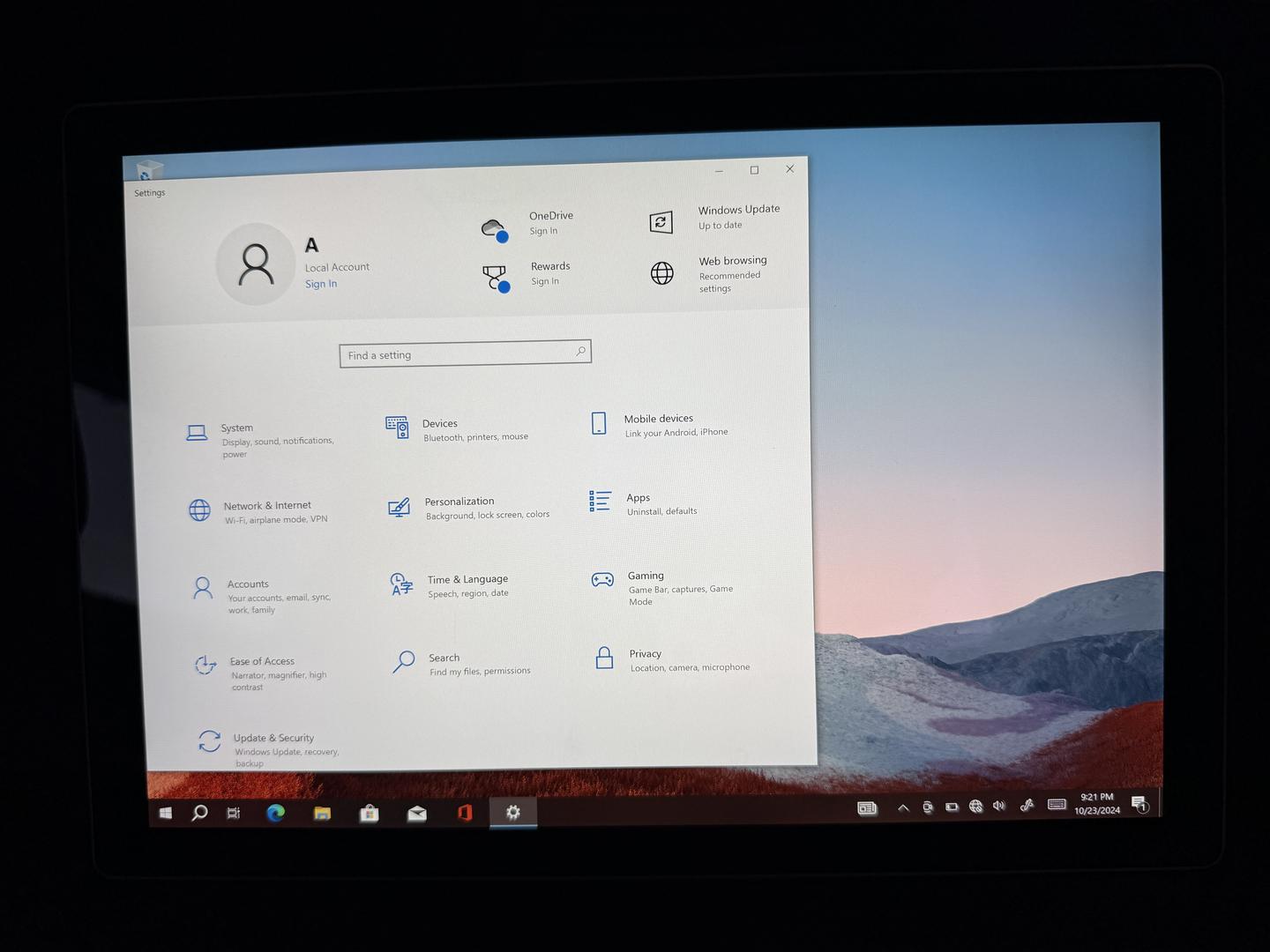Viewport: 1270px width, 952px height.
Task: Open File Explorer from taskbar
Action: click(322, 813)
